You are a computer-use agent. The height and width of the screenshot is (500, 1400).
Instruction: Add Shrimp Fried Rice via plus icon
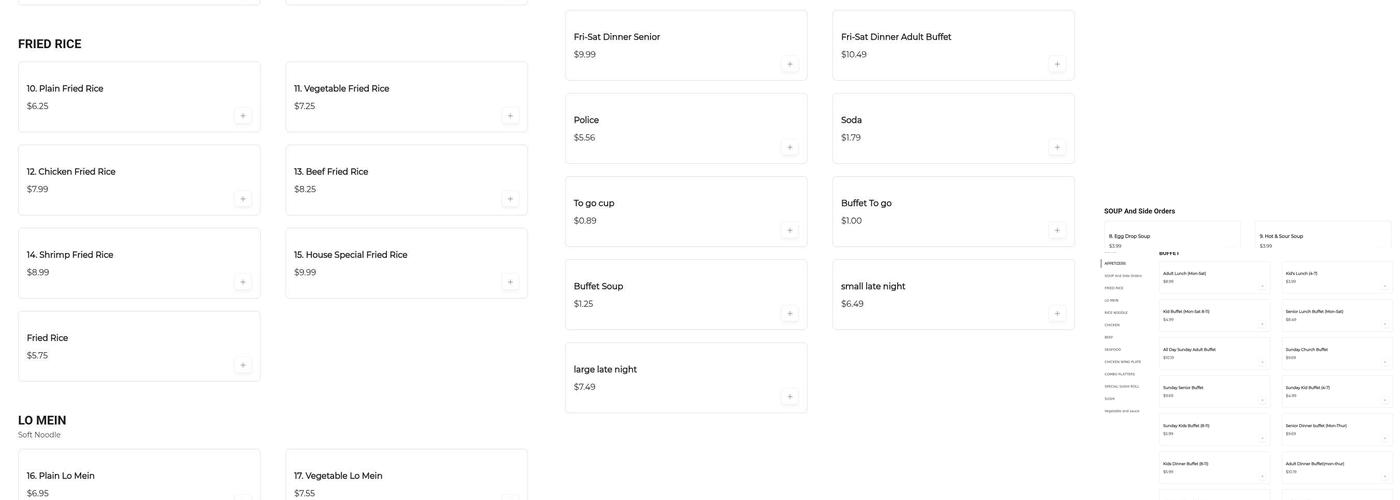point(242,282)
